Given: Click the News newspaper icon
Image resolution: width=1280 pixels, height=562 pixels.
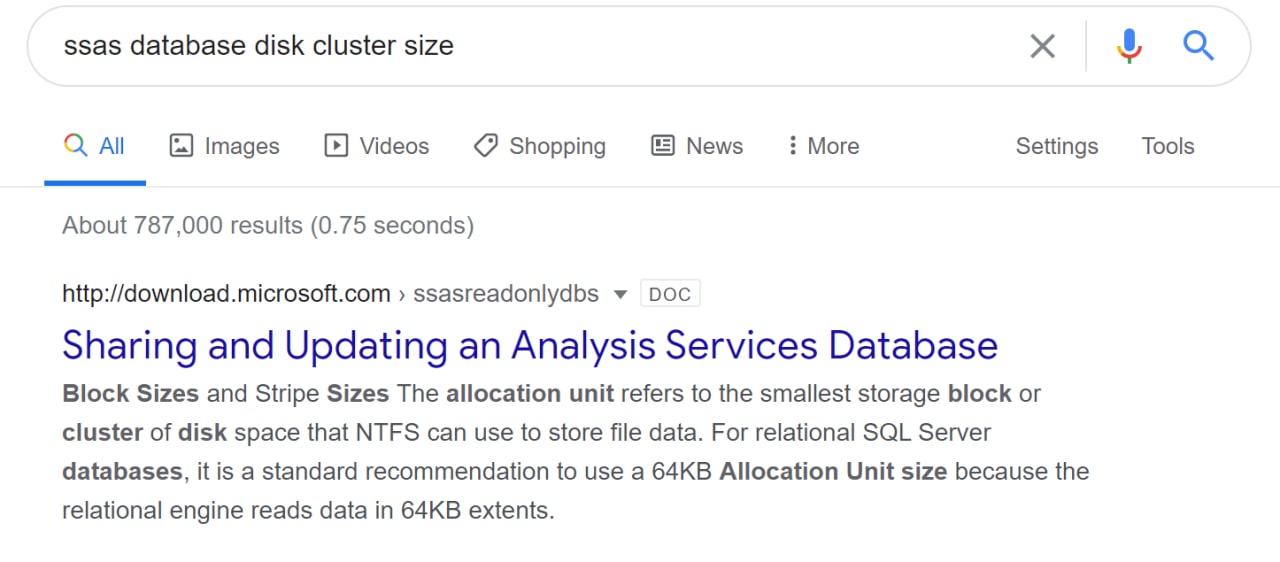Looking at the screenshot, I should click(662, 146).
